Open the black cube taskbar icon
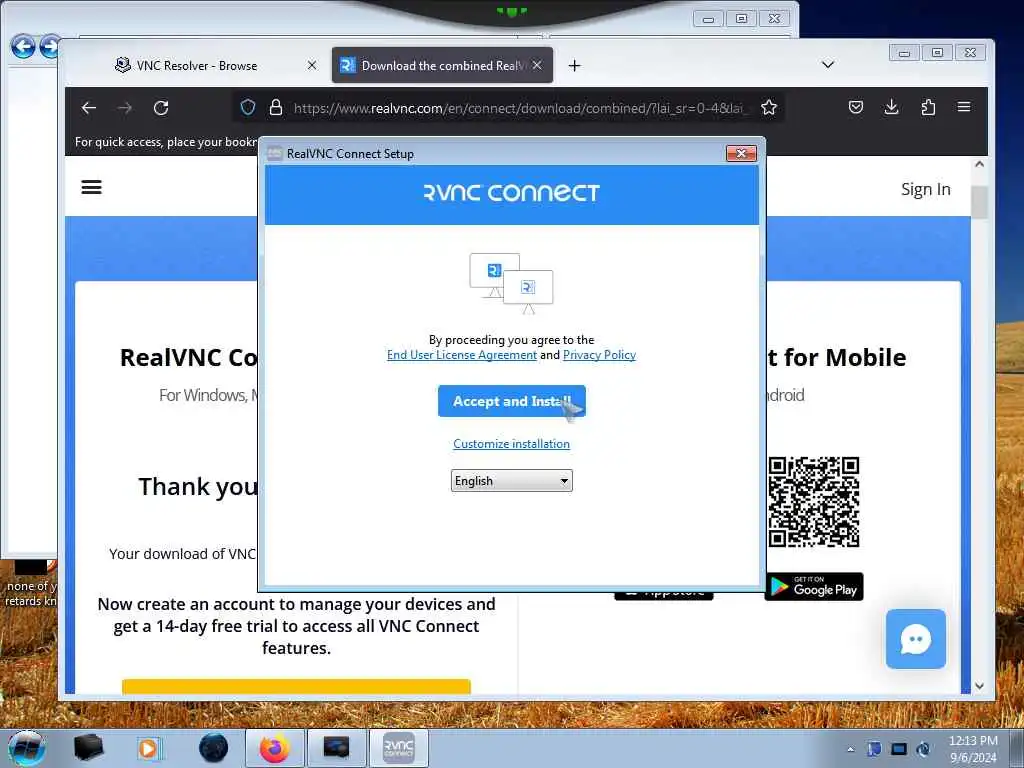 88,748
